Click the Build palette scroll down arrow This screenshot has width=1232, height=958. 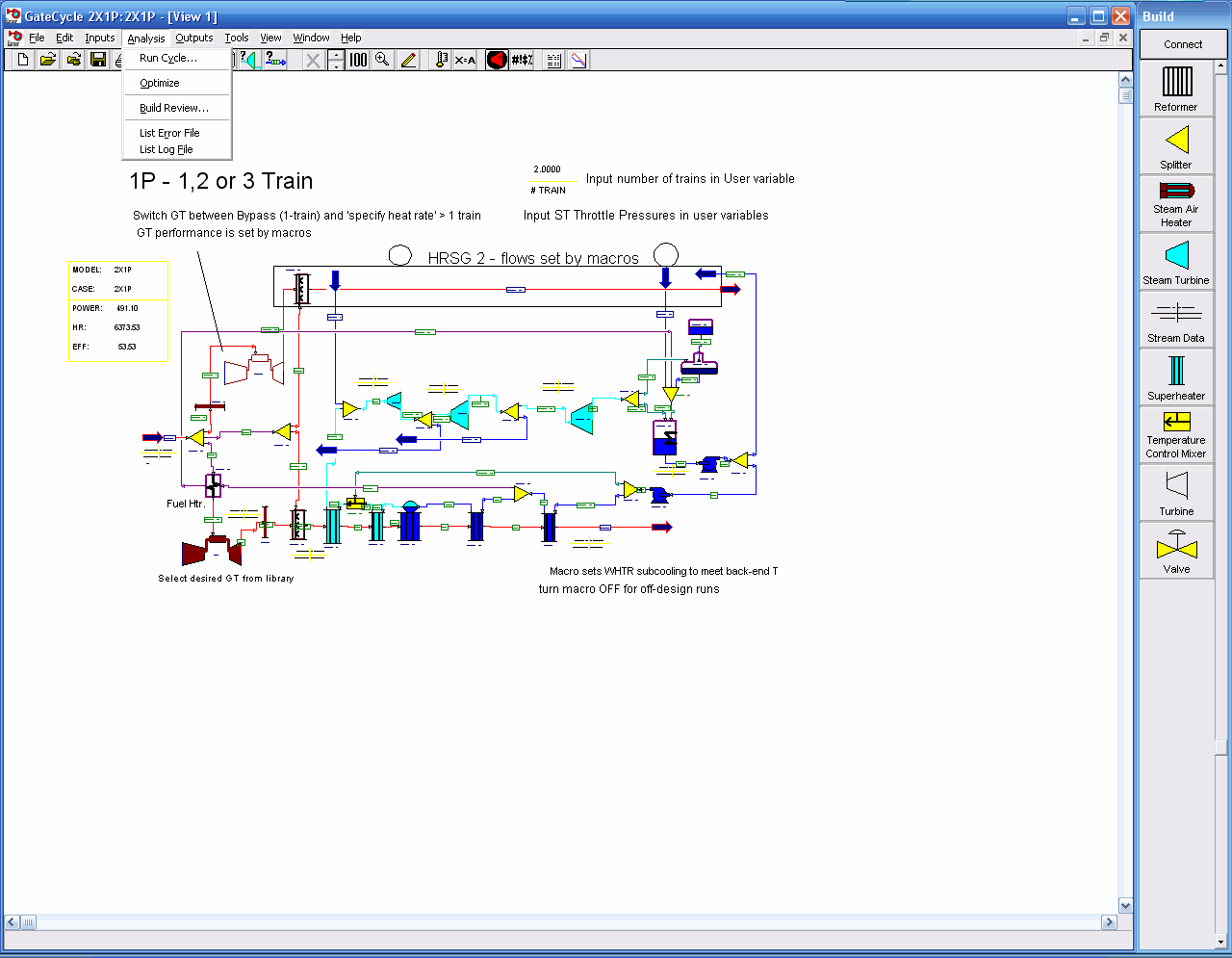tap(1220, 942)
